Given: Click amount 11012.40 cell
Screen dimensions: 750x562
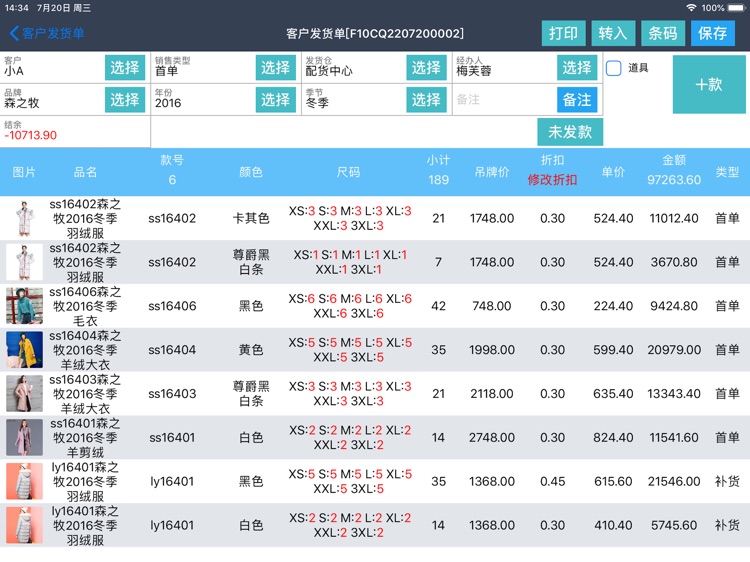Looking at the screenshot, I should [x=674, y=219].
